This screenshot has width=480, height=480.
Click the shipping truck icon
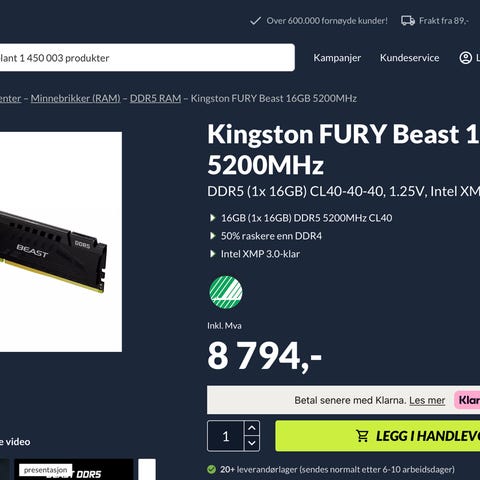click(408, 21)
